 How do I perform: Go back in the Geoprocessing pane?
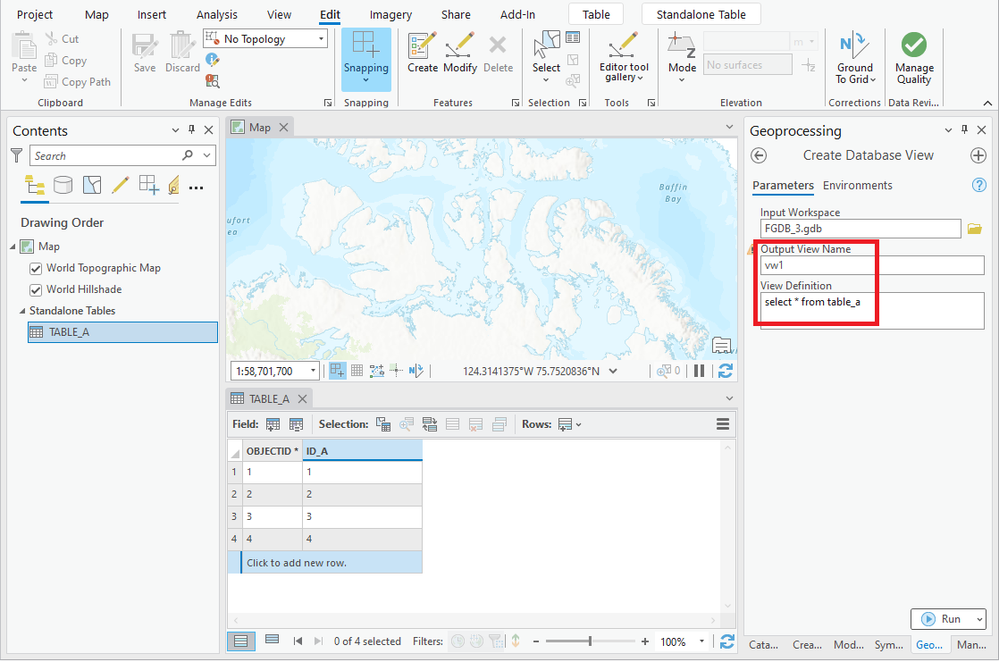[758, 156]
